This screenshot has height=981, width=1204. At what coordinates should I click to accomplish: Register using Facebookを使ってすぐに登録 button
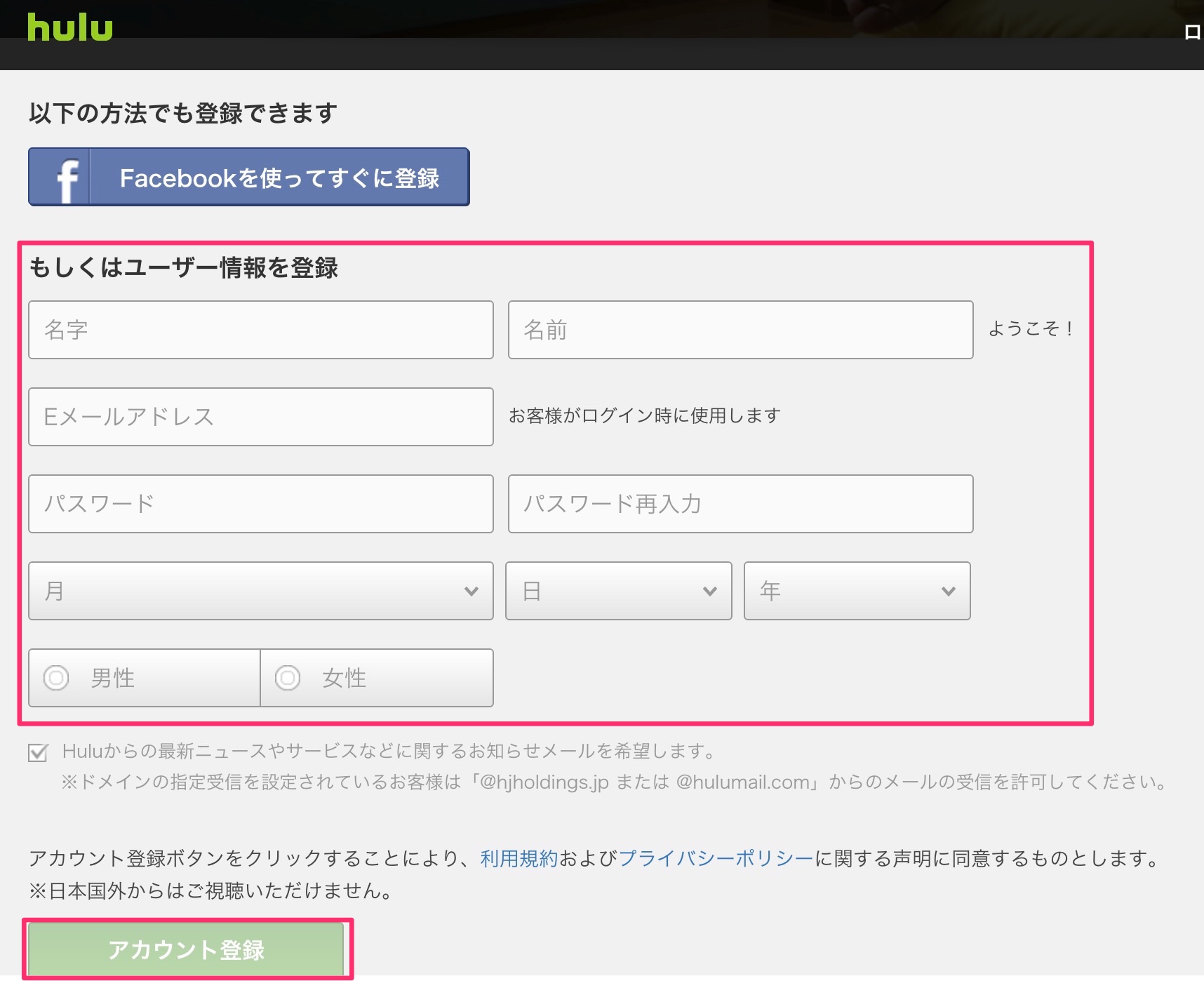[x=249, y=177]
